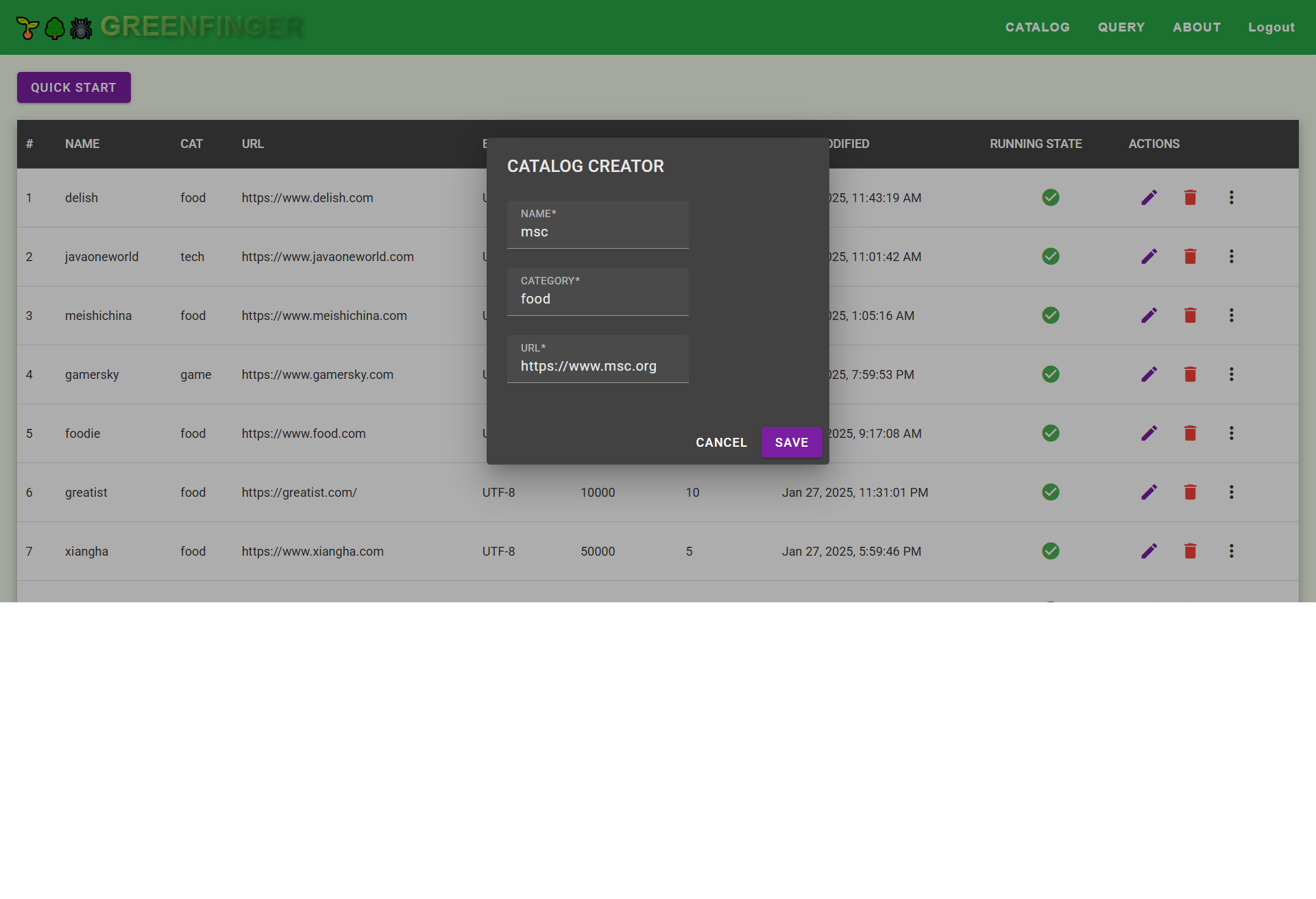Delete the javaoneworld catalog entry
The image size is (1316, 899).
coord(1191,256)
